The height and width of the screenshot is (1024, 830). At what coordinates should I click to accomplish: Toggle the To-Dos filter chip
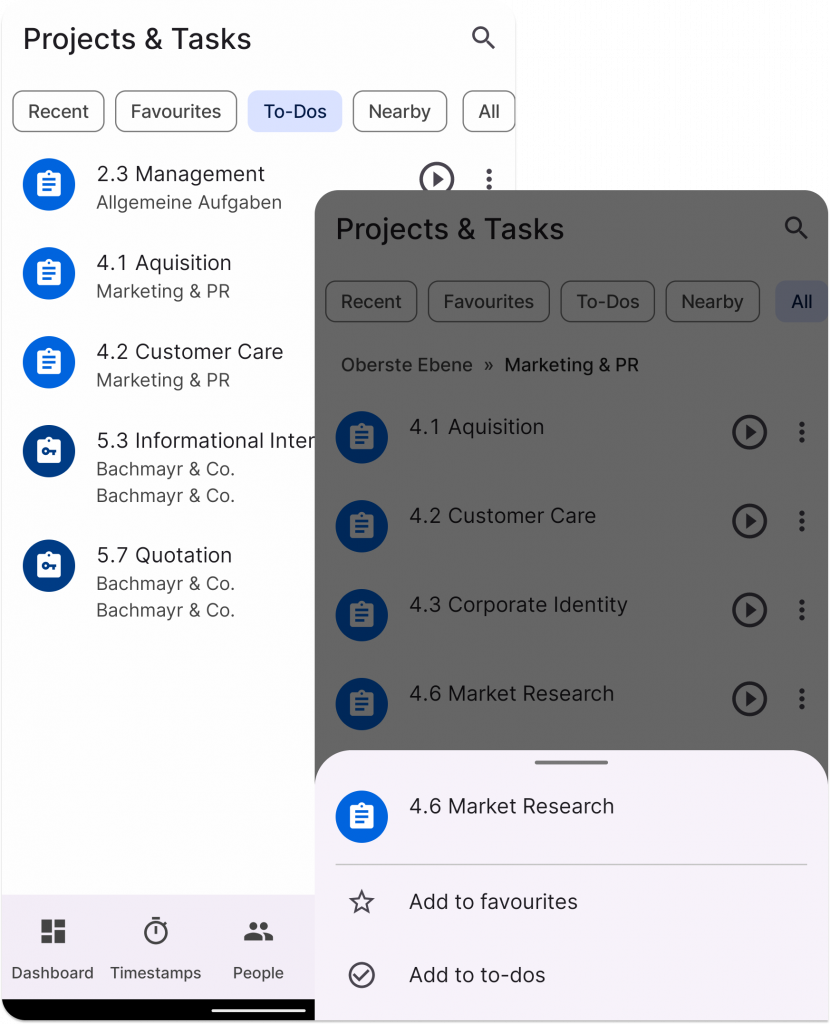295,112
